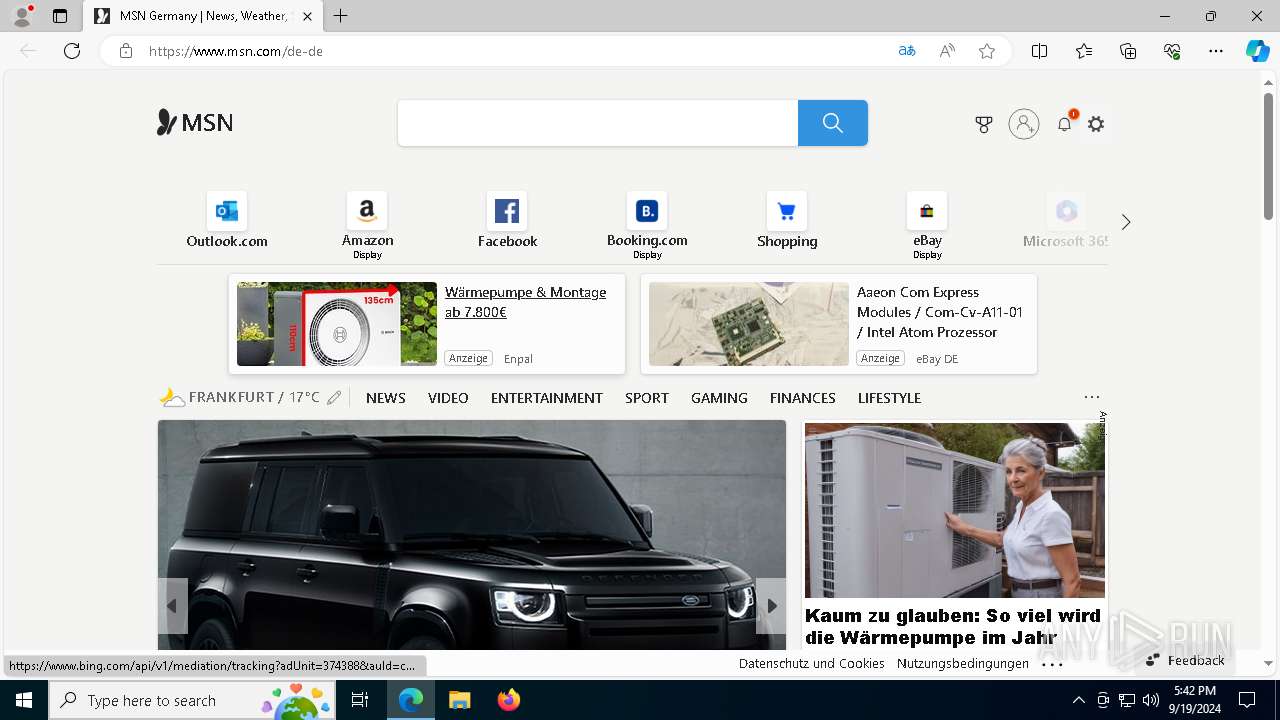Click the heat pump ad thumbnail
The height and width of the screenshot is (720, 1280).
point(337,324)
